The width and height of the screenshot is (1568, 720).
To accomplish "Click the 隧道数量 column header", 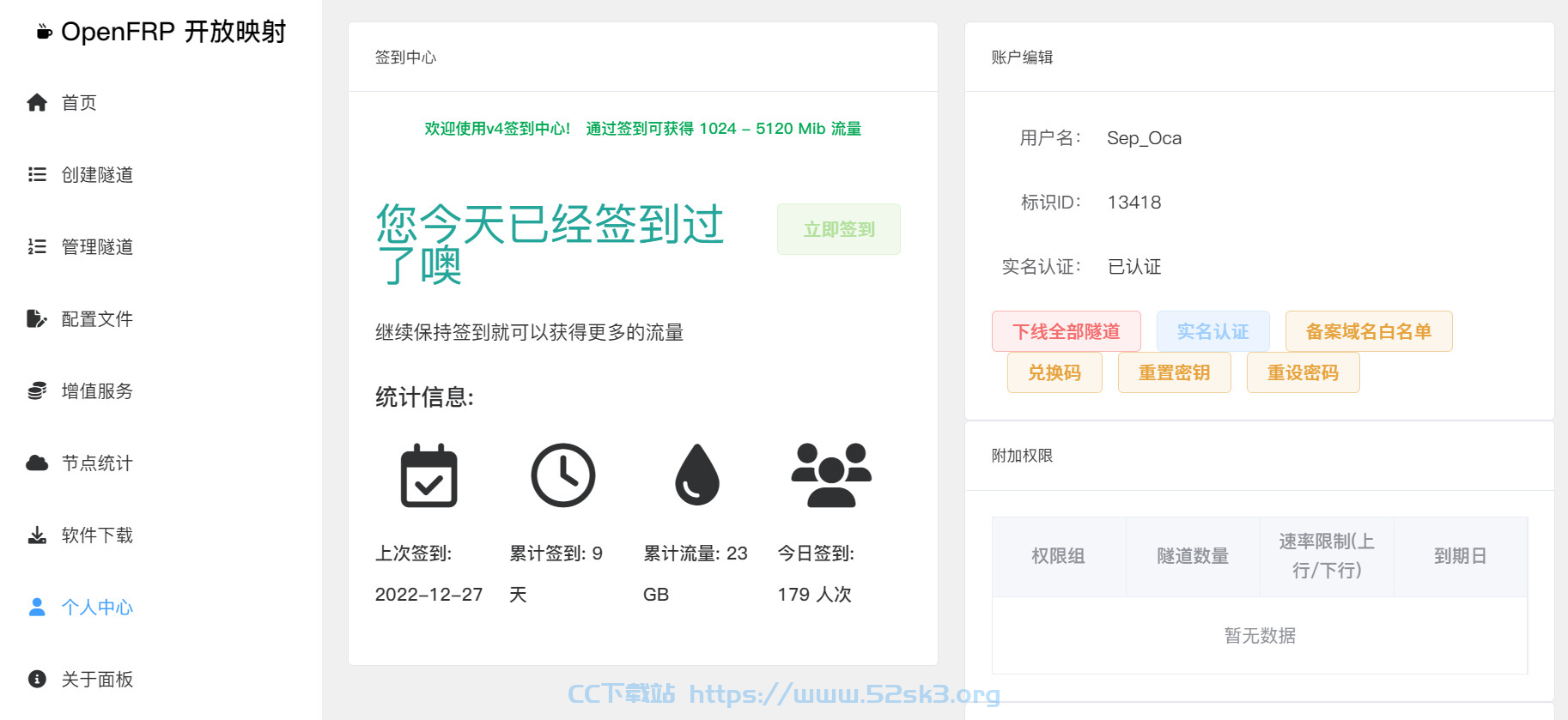I will pyautogui.click(x=1193, y=556).
